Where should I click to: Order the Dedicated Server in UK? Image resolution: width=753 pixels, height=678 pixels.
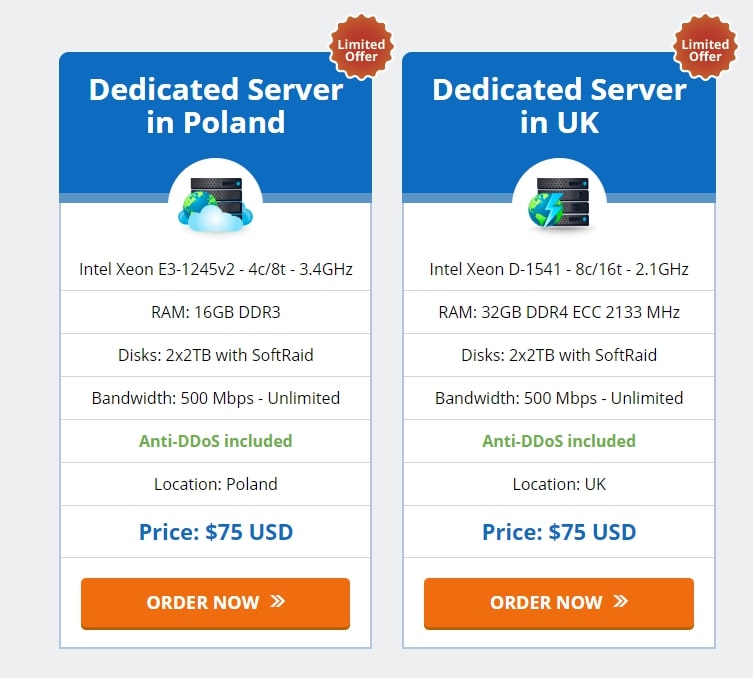559,604
